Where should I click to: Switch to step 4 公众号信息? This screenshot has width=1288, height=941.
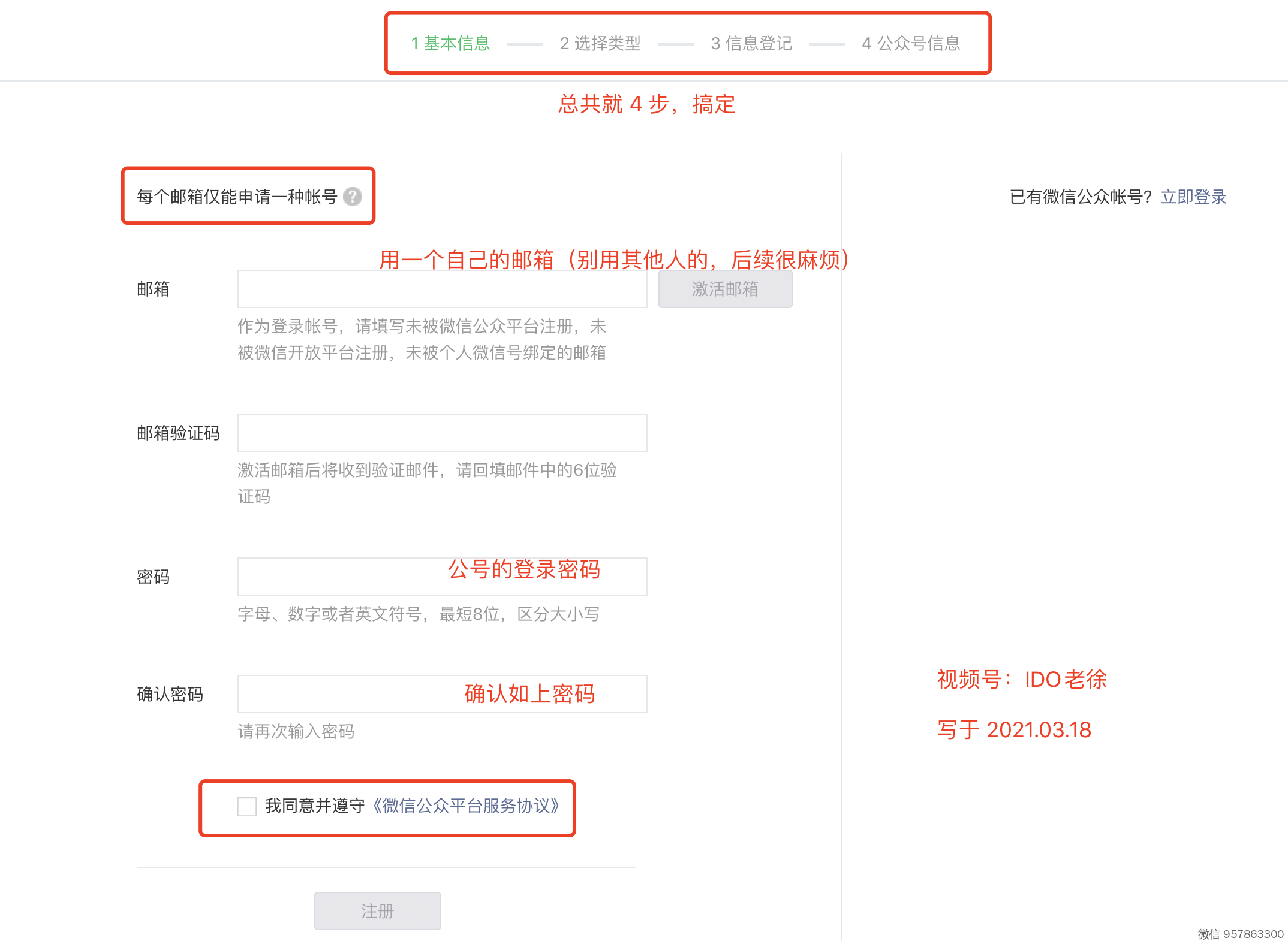click(911, 43)
